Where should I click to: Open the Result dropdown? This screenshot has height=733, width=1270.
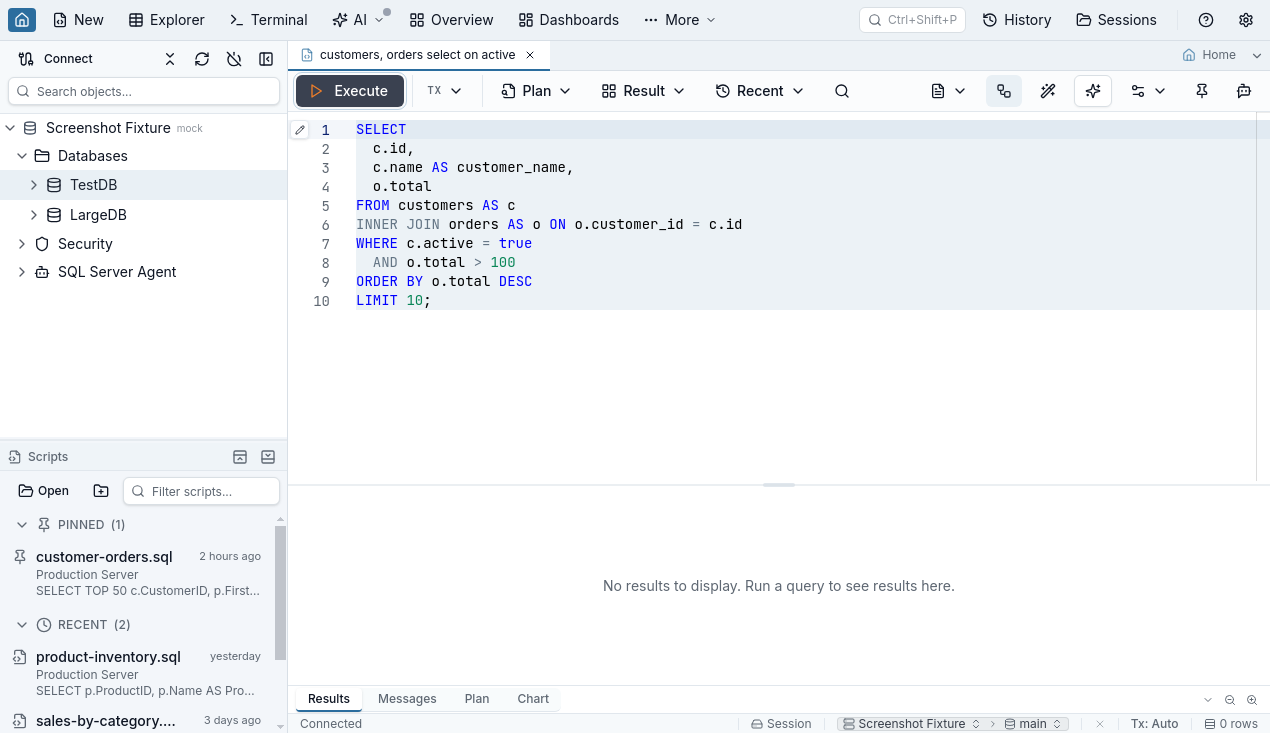point(643,91)
